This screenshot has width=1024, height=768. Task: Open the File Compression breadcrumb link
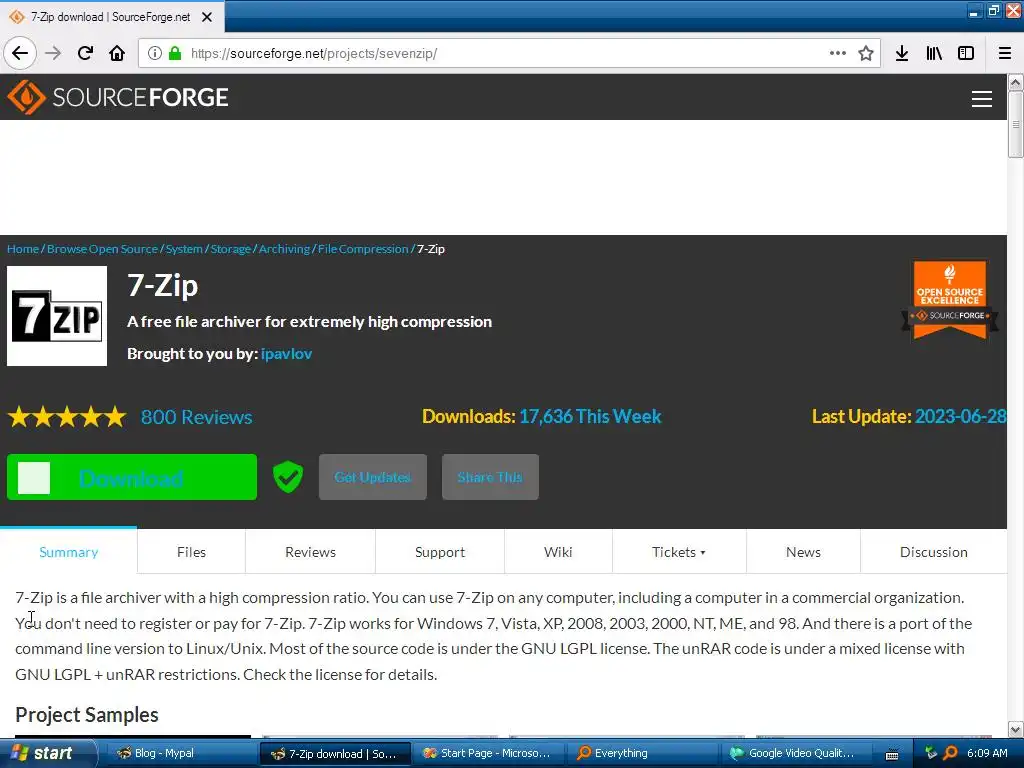pyautogui.click(x=363, y=249)
